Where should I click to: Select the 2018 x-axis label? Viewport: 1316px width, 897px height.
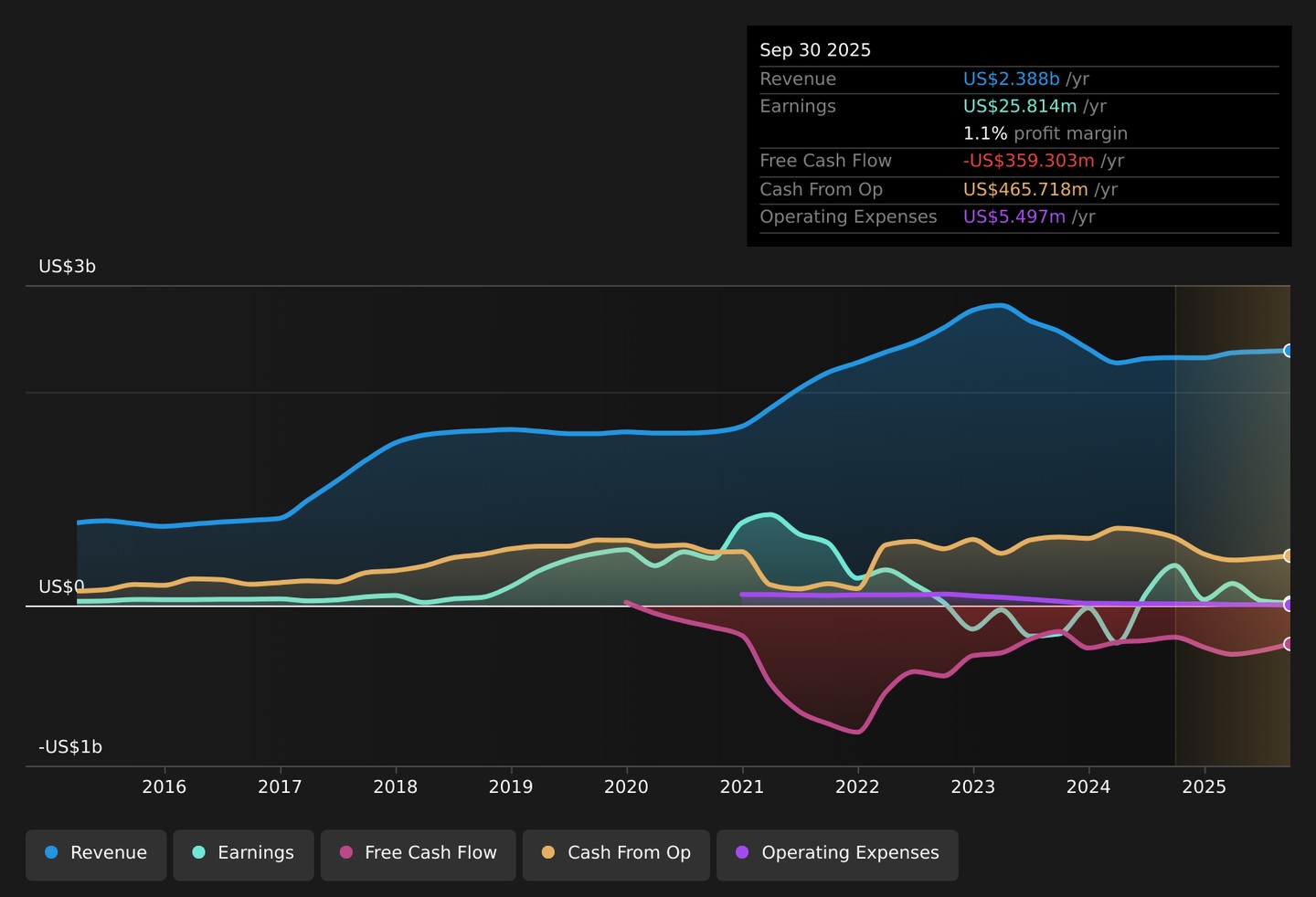click(x=396, y=786)
